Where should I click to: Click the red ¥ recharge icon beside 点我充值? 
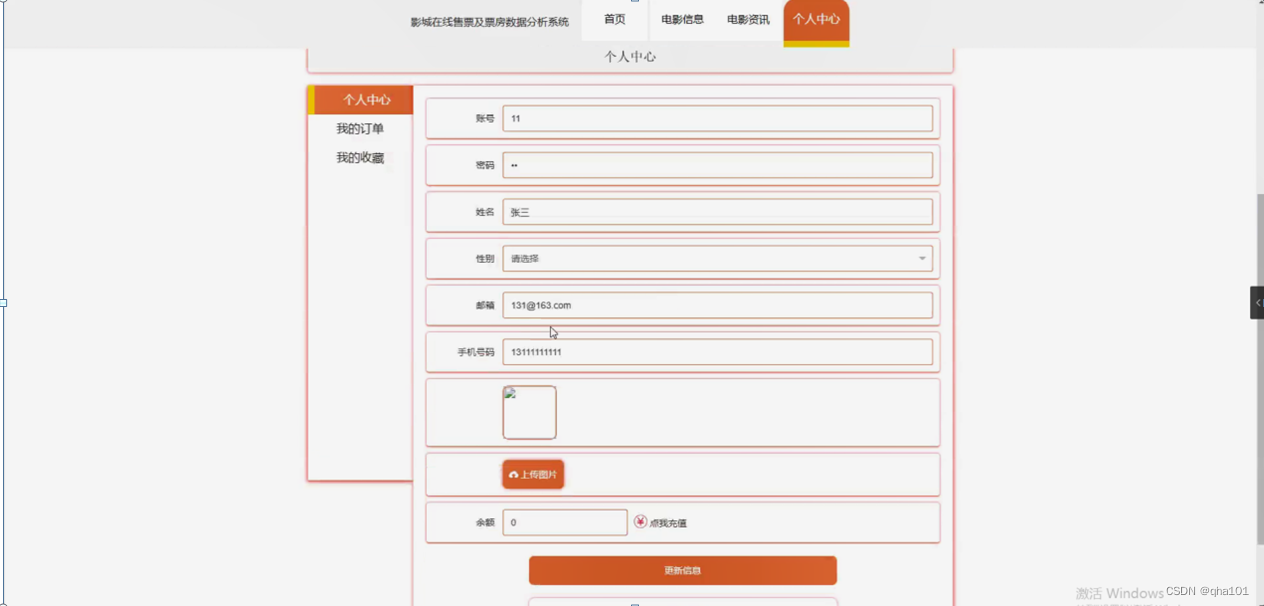(640, 521)
